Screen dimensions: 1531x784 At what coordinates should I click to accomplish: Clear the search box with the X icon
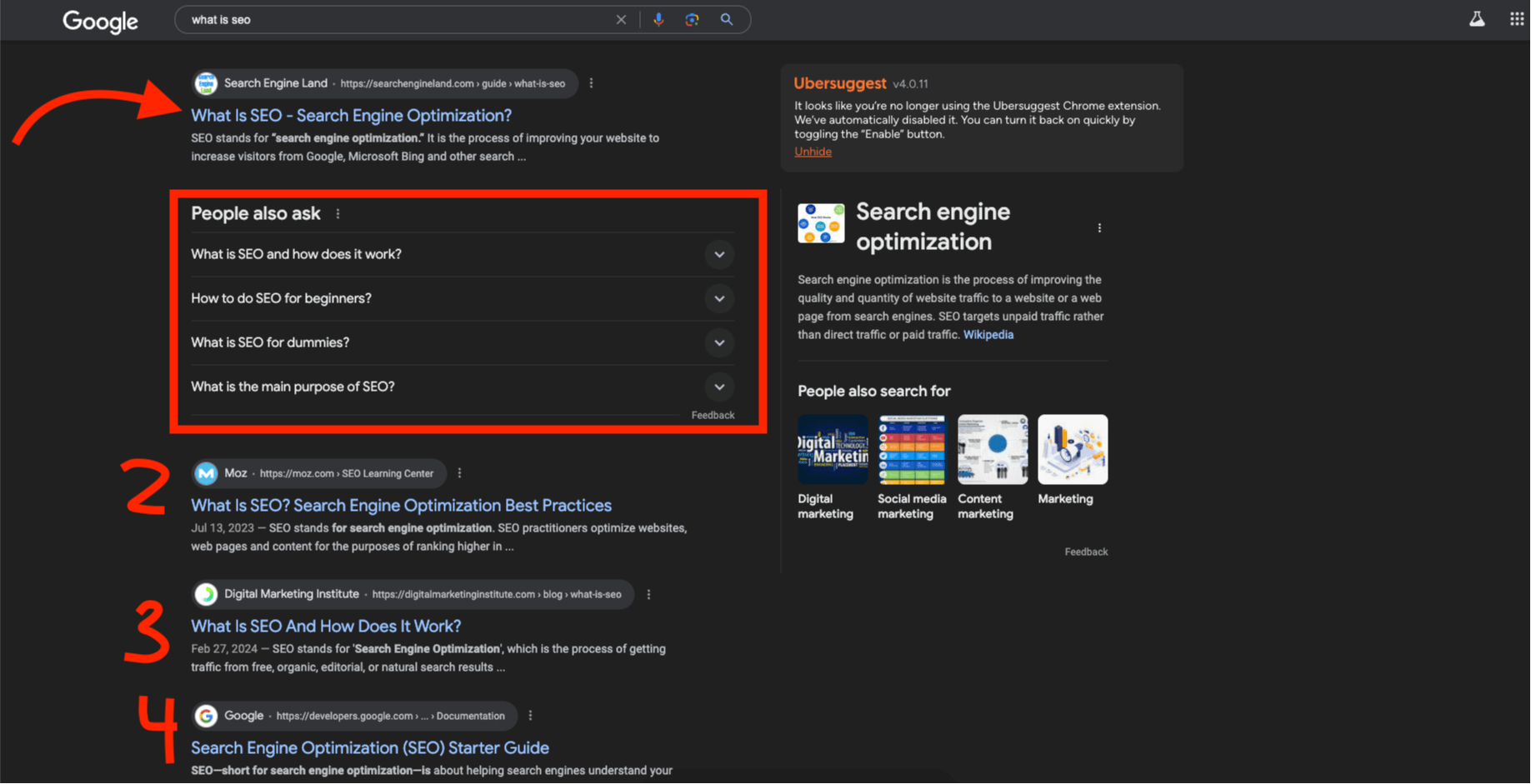(x=621, y=20)
